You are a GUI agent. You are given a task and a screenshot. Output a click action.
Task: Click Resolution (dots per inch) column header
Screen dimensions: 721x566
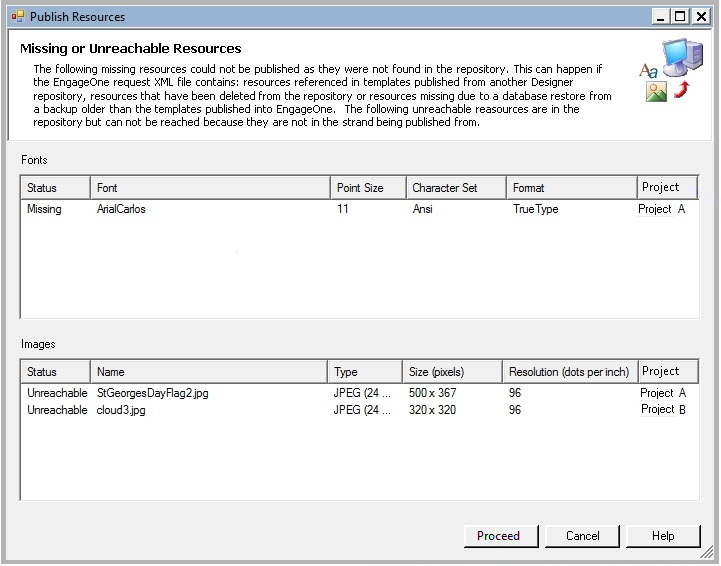(x=569, y=372)
